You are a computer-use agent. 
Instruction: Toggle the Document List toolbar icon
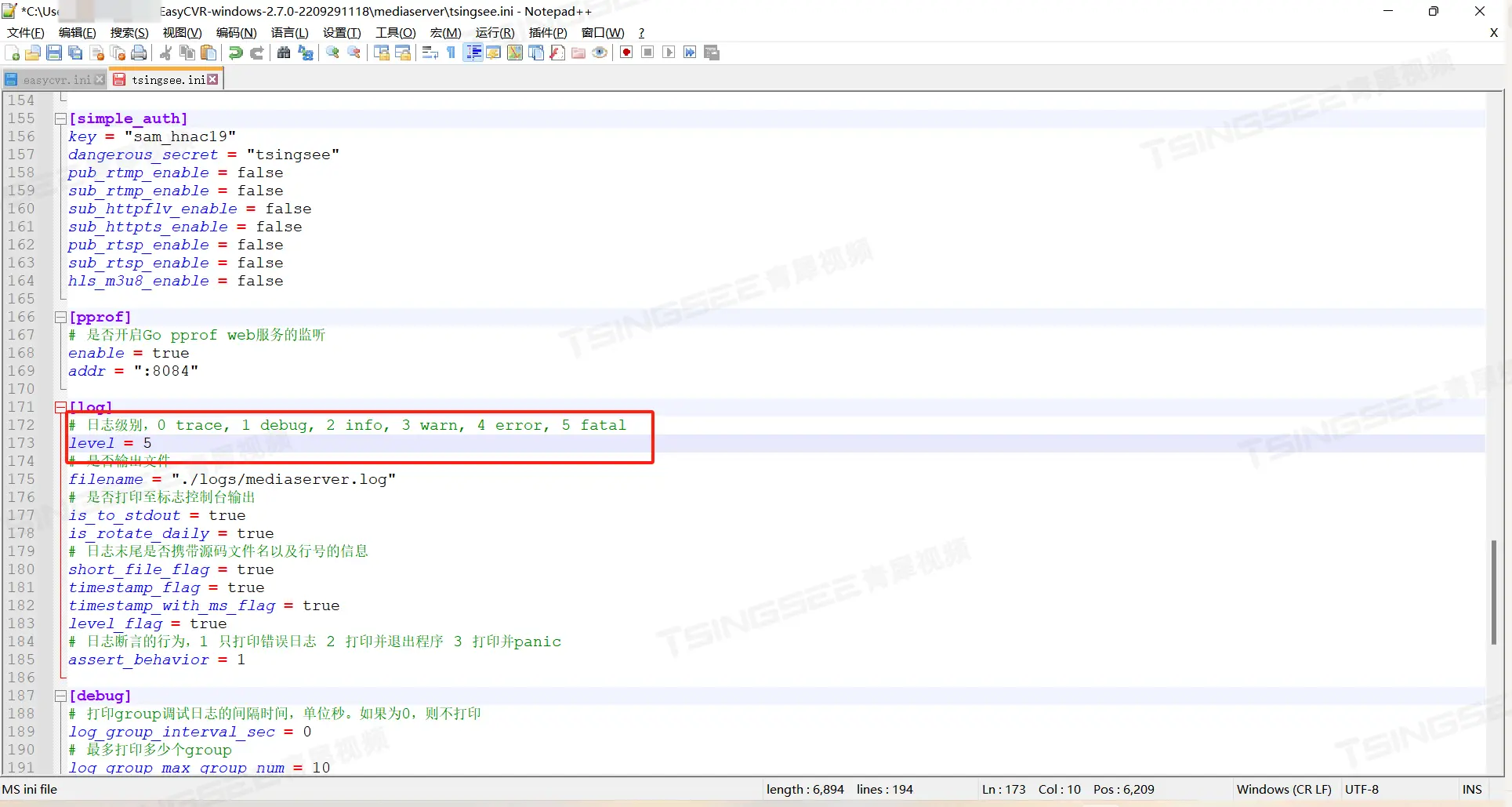pyautogui.click(x=536, y=53)
